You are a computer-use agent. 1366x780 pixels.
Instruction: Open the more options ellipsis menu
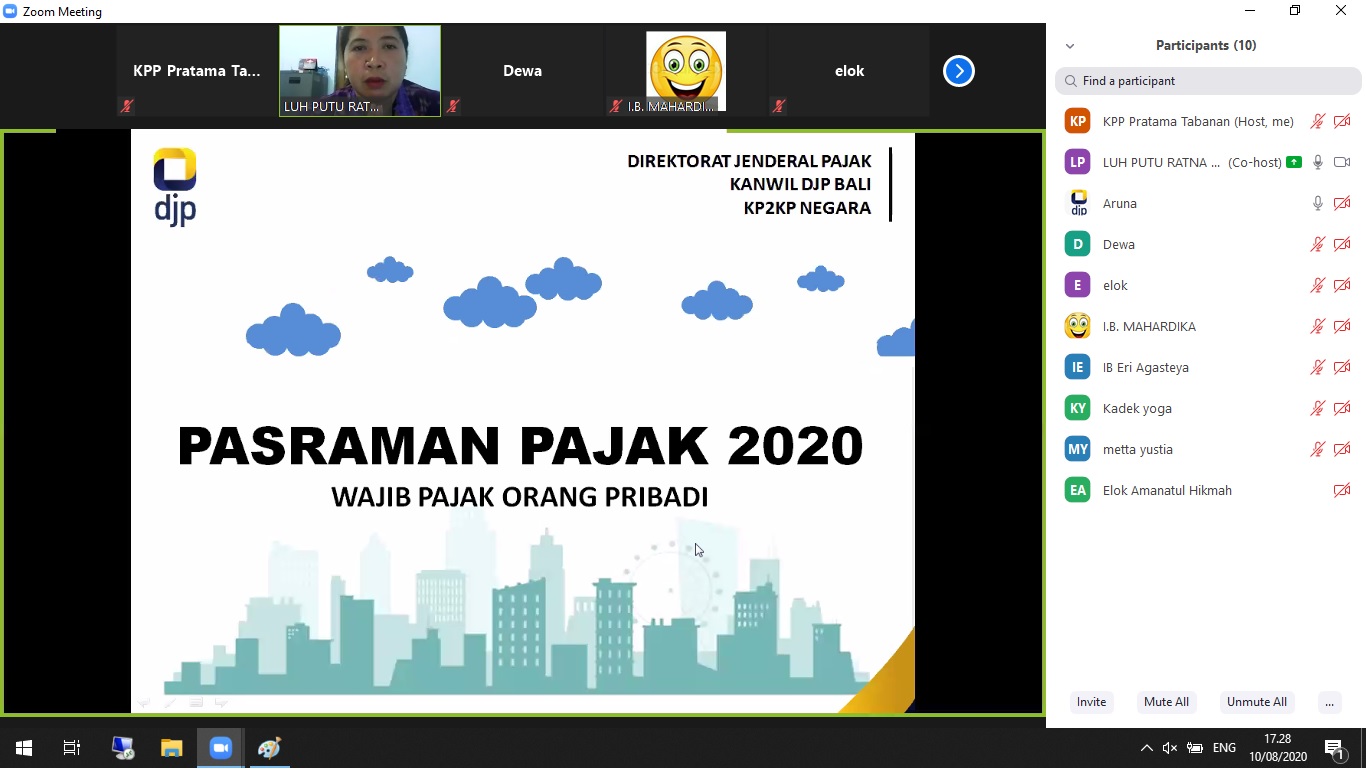click(x=1329, y=702)
